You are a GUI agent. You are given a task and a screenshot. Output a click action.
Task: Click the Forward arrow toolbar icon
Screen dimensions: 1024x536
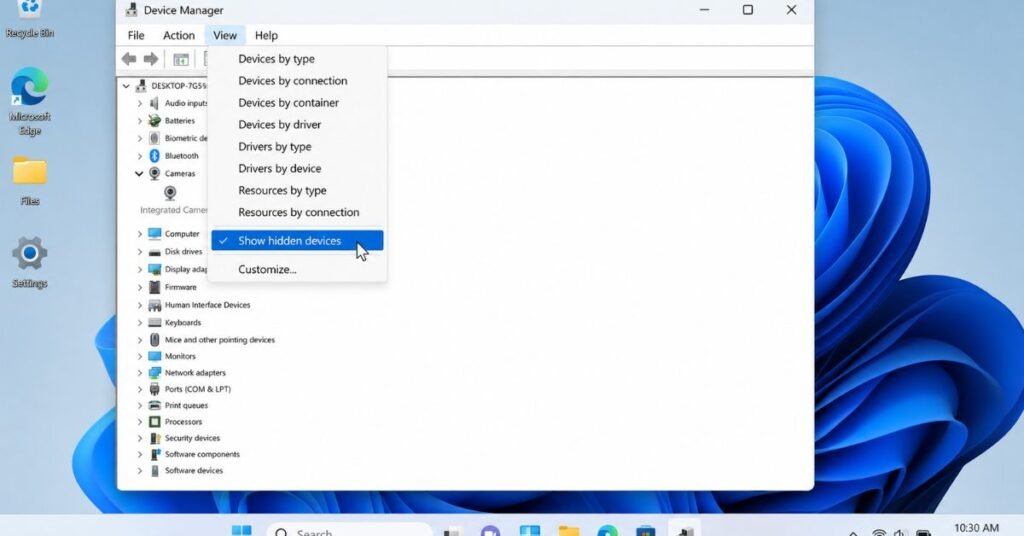tap(151, 59)
